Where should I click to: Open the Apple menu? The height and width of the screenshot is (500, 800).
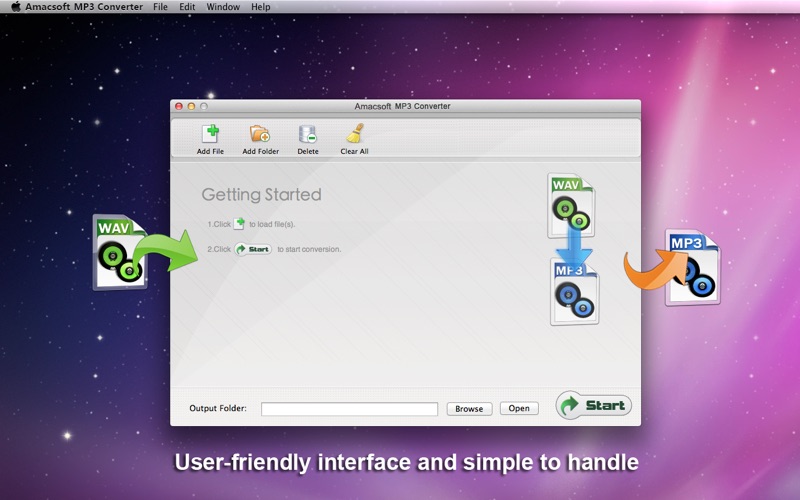click(16, 7)
